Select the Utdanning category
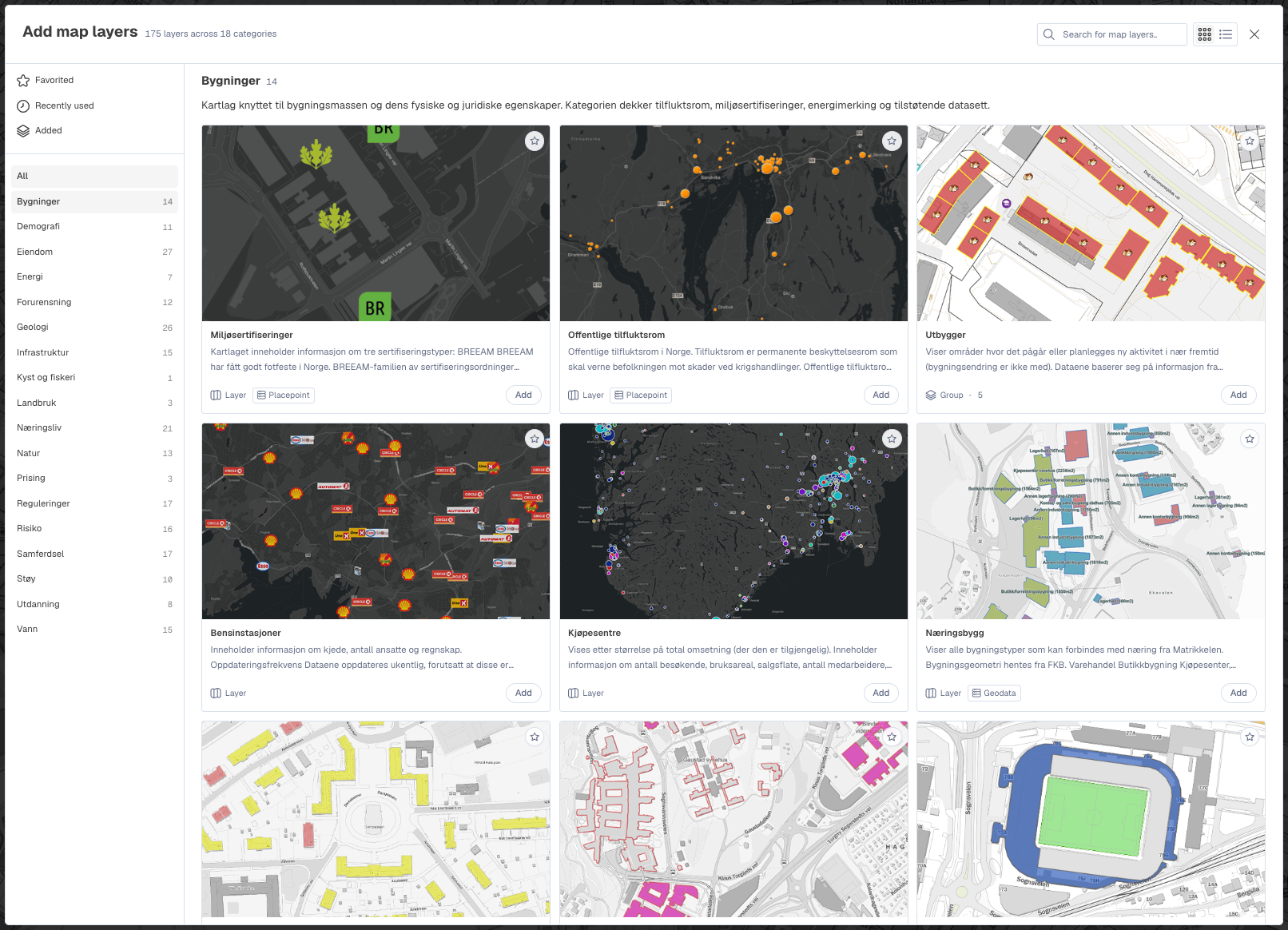Screen dimensions: 1288x930 pyautogui.click(x=94, y=604)
